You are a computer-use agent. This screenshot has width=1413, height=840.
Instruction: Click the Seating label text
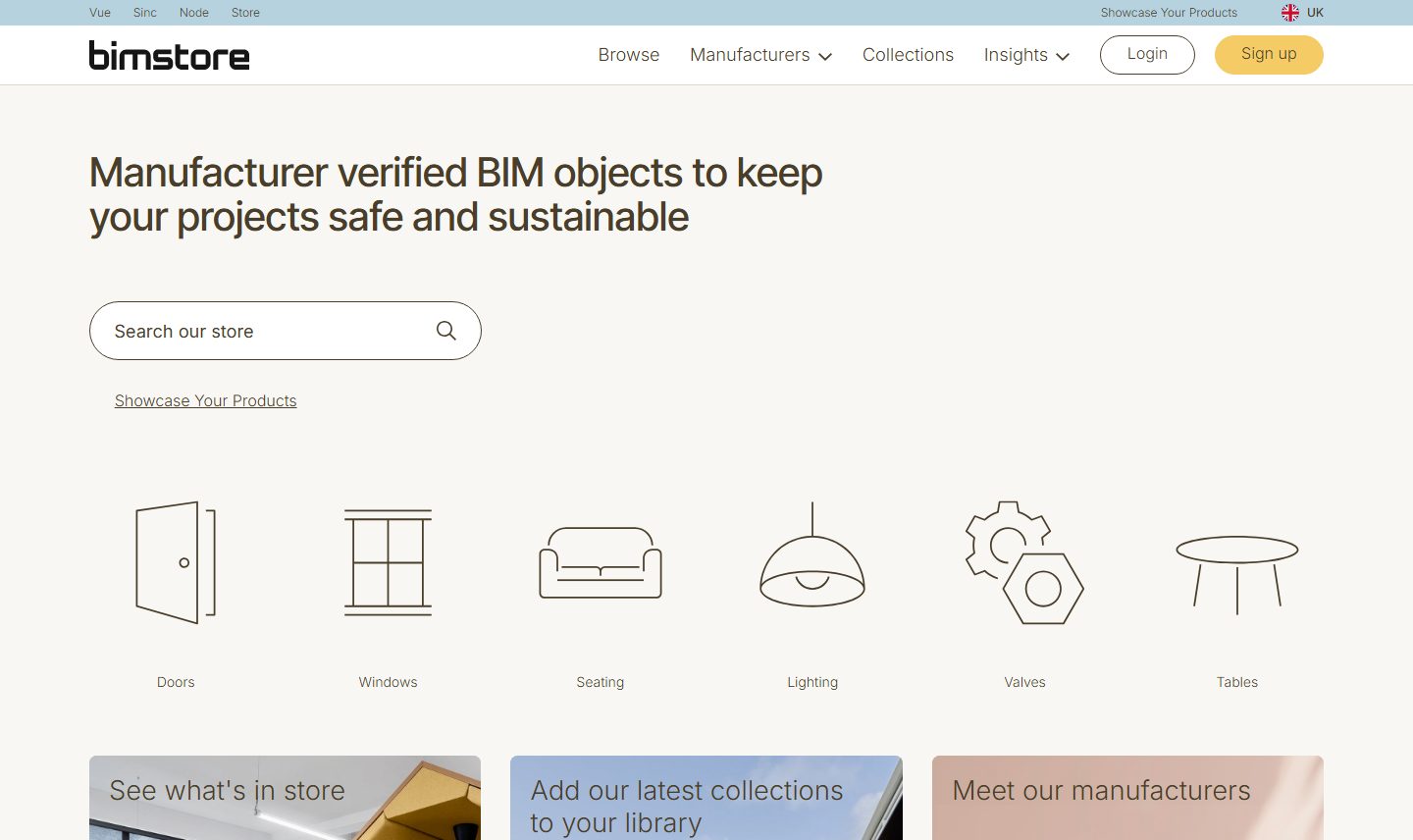point(601,682)
